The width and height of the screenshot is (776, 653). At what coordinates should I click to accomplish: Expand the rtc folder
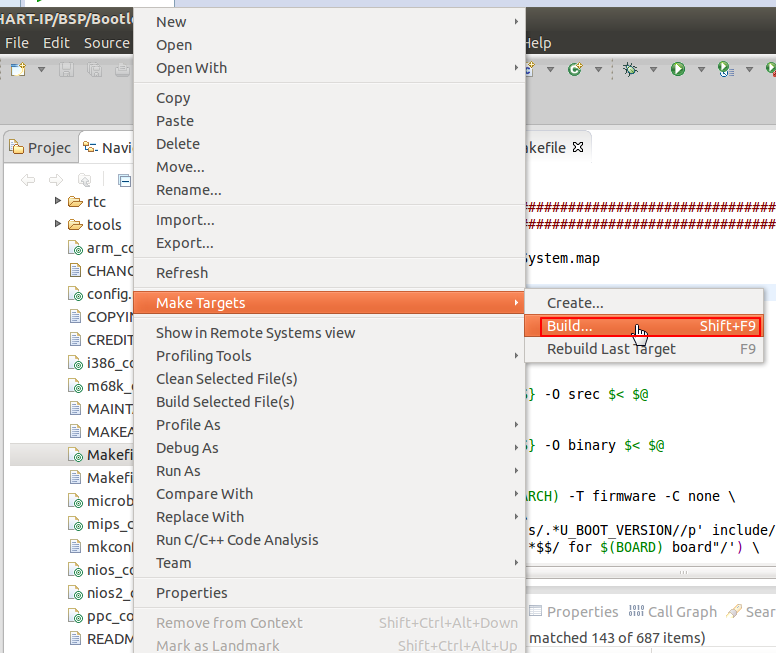[58, 201]
